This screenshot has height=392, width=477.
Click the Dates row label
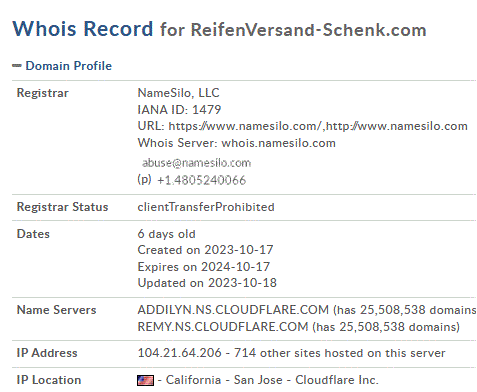[33, 234]
